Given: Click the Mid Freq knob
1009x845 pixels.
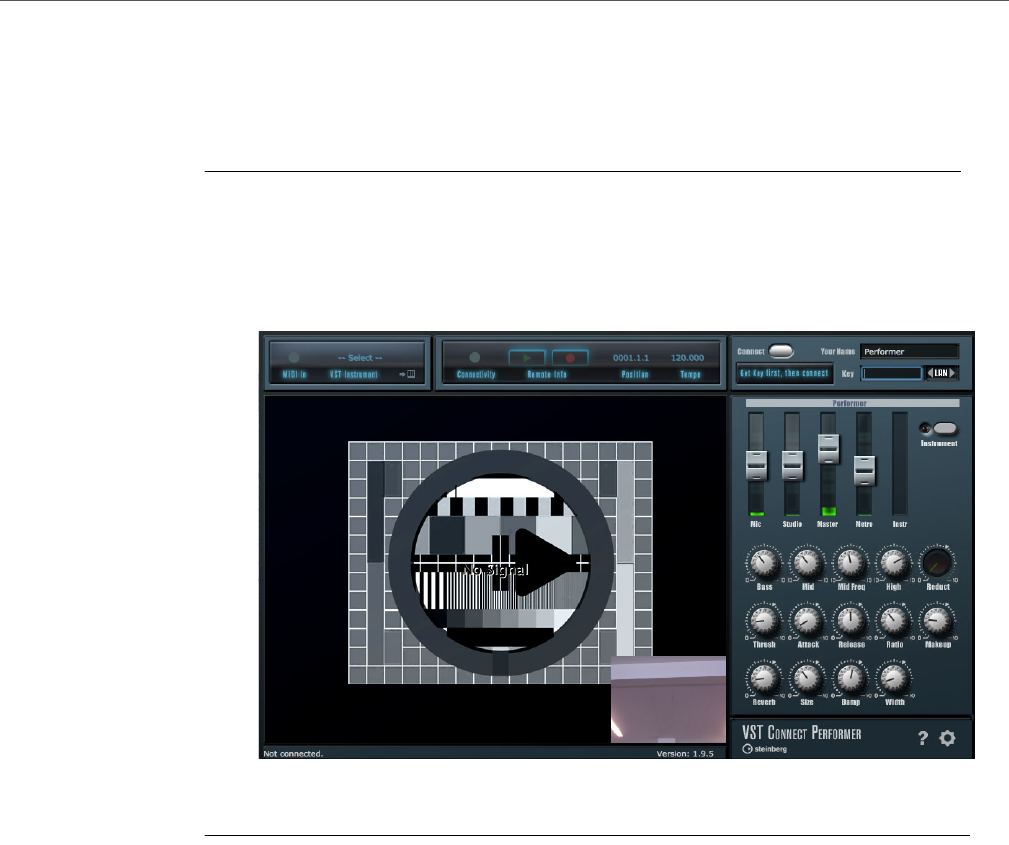Looking at the screenshot, I should (851, 564).
